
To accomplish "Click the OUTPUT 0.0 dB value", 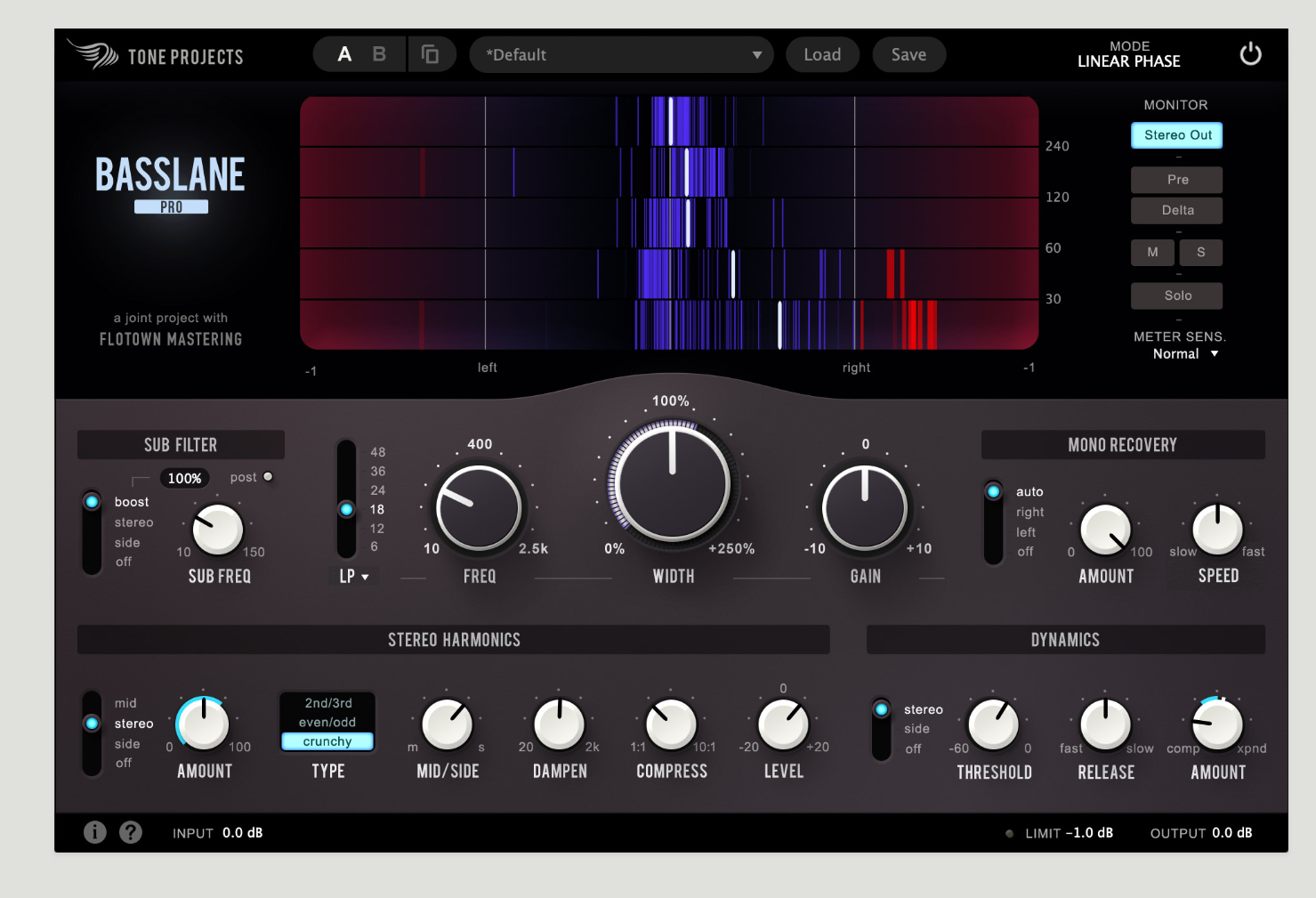I will 1232,833.
